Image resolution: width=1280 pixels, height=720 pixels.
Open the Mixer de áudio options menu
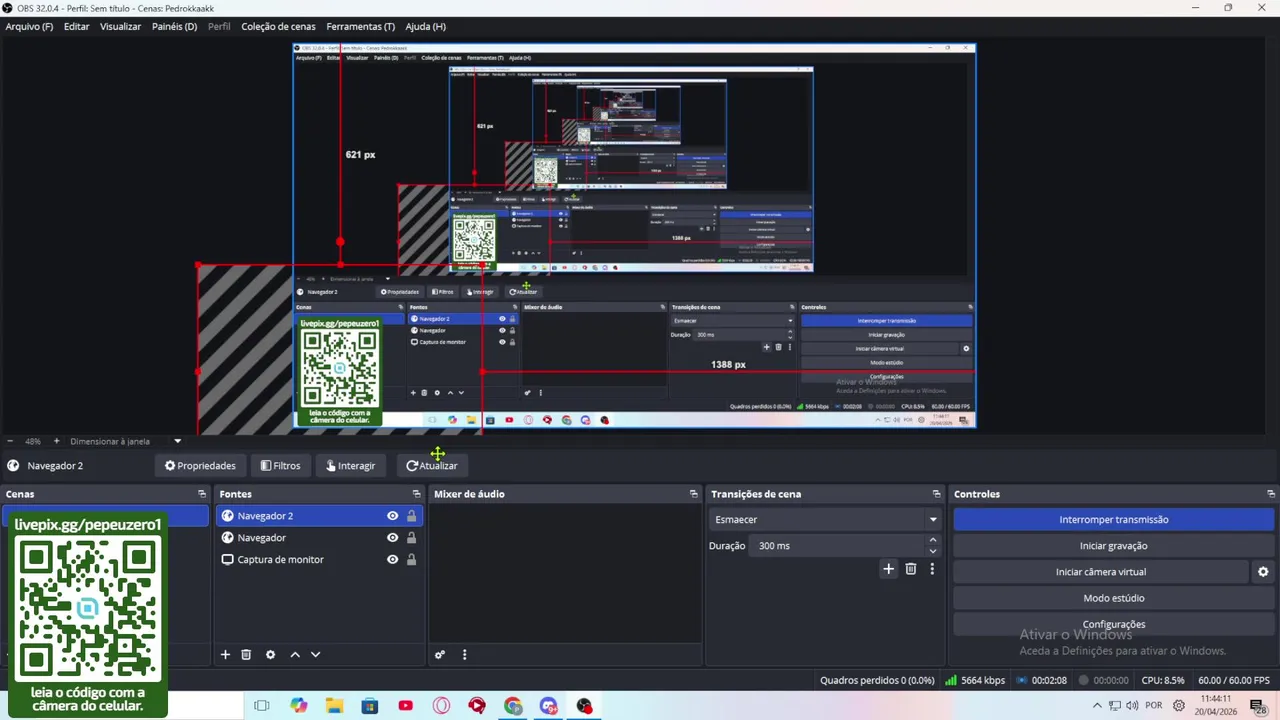pyautogui.click(x=464, y=655)
